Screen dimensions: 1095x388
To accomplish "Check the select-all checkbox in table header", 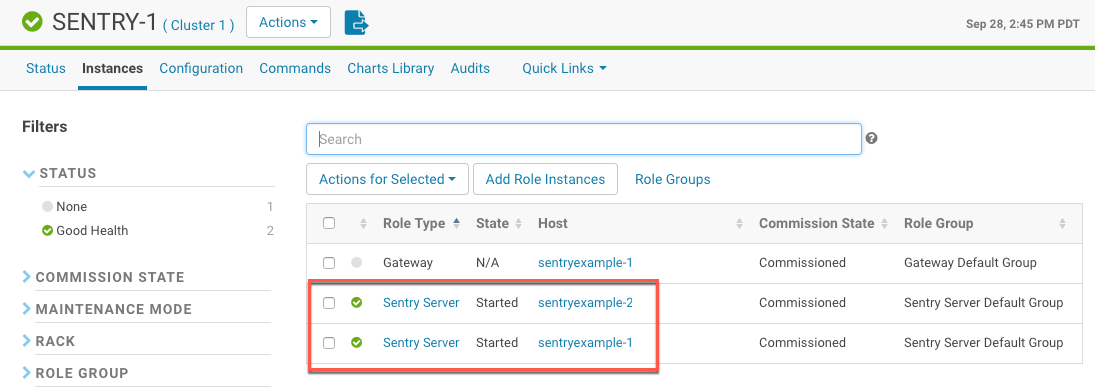I will point(329,223).
